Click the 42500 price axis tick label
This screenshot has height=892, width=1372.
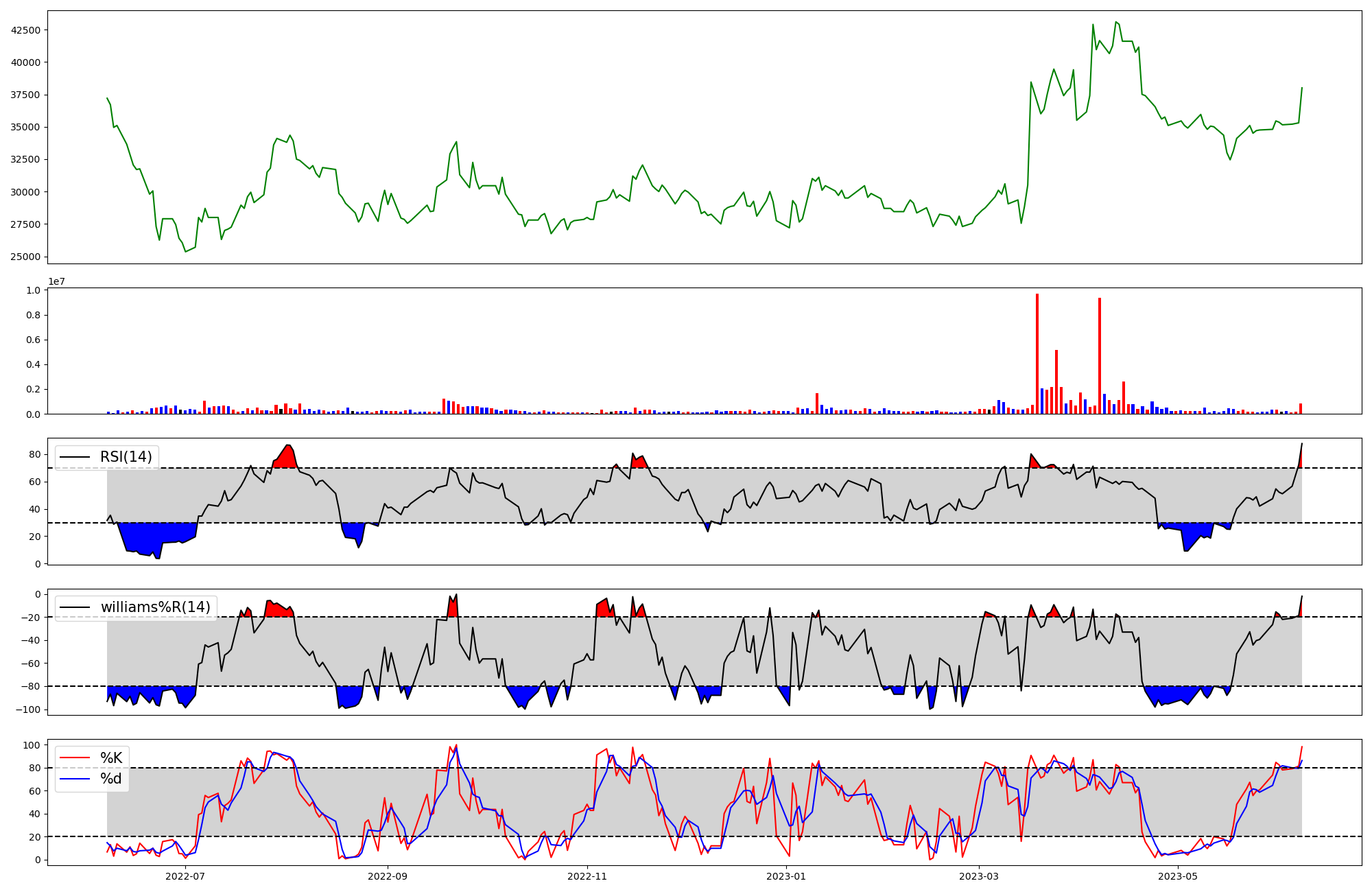tap(26, 30)
